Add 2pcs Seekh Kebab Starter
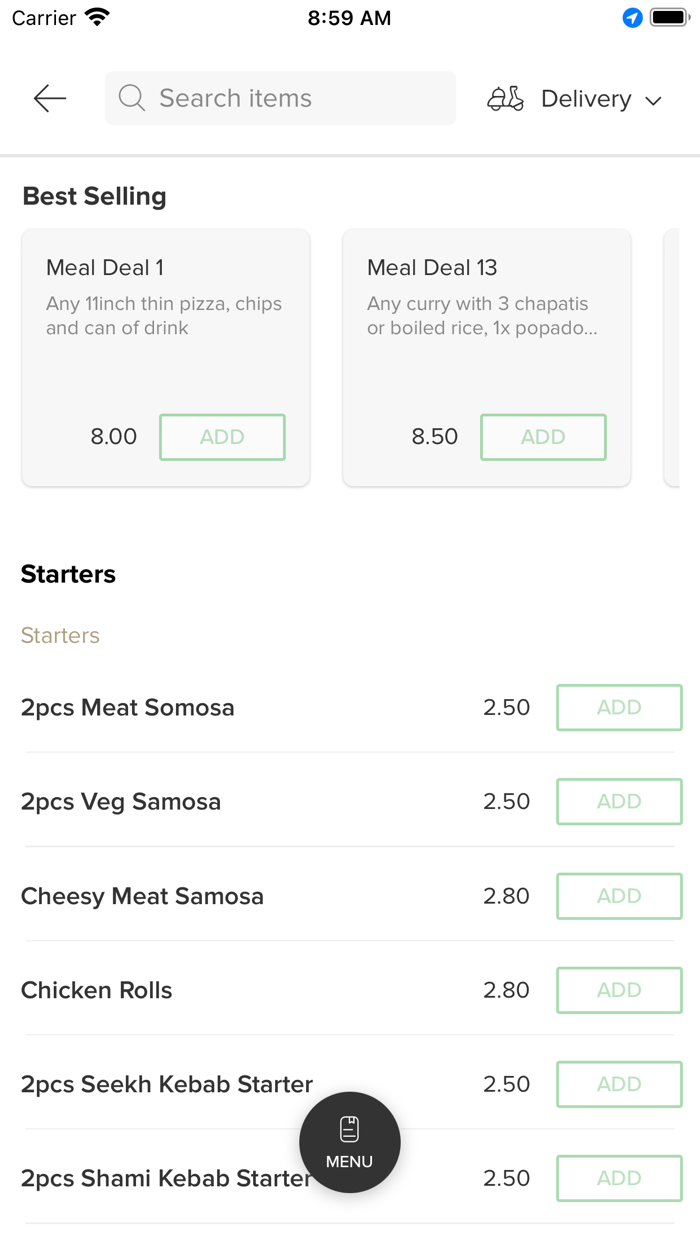This screenshot has height=1244, width=700. click(x=619, y=1084)
